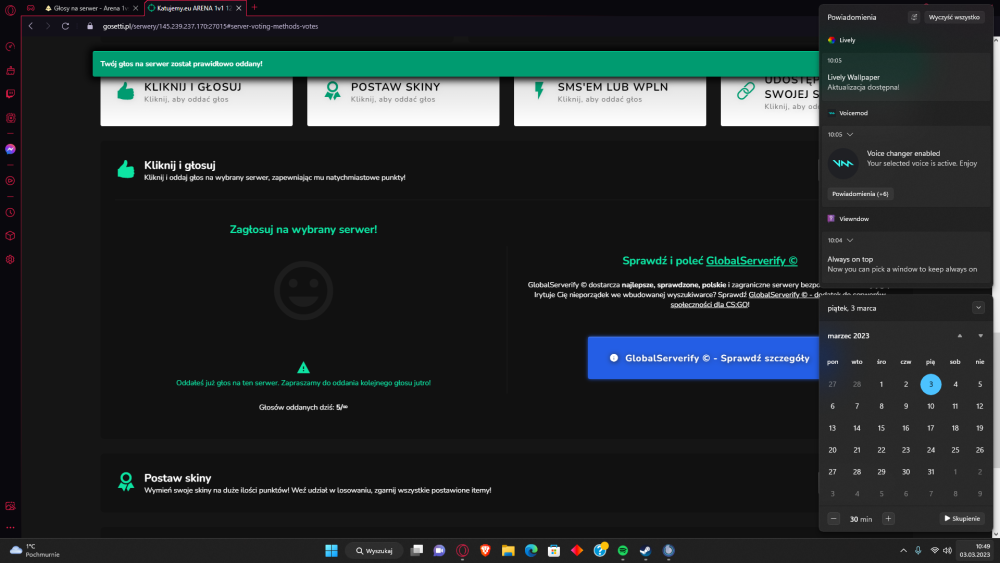Switch to the Głosy na serwer tab
1000x563 pixels.
point(91,8)
